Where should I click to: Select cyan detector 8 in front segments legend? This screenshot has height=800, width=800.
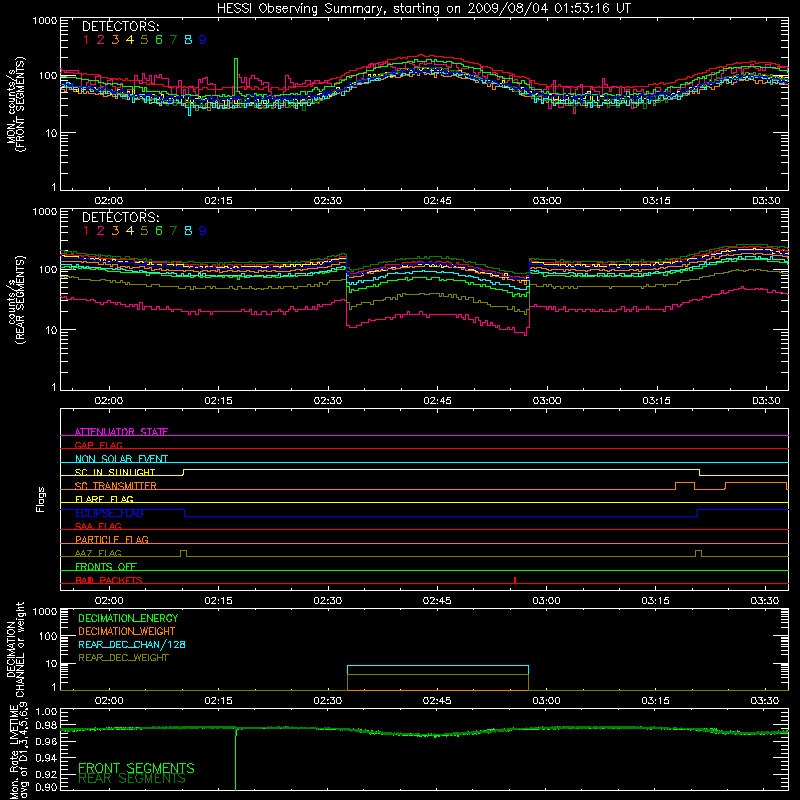pos(188,40)
